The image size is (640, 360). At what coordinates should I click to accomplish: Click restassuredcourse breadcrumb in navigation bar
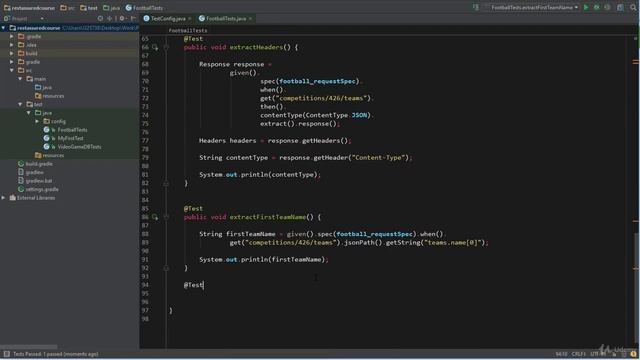pos(29,8)
